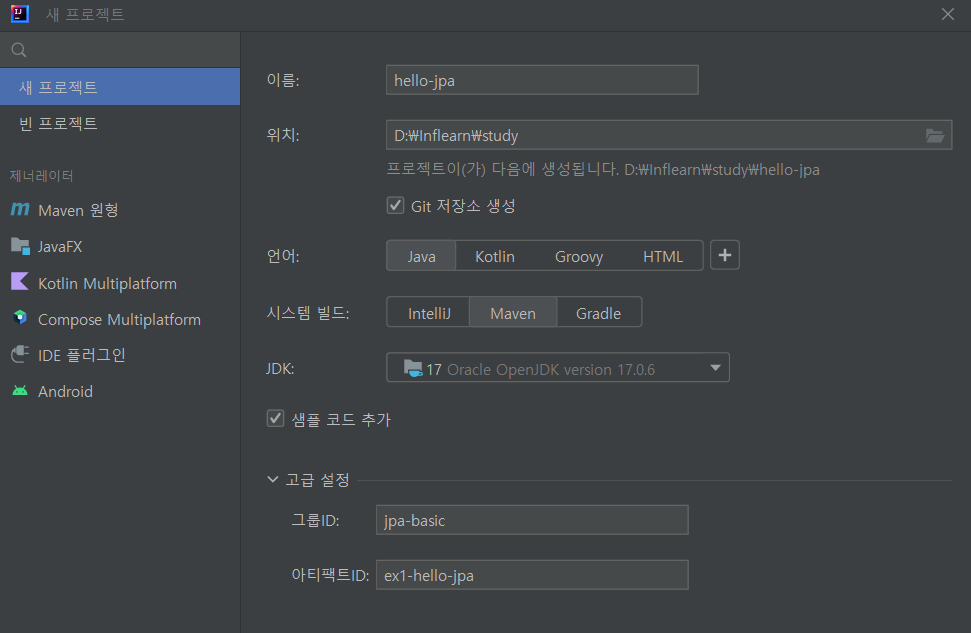Screen dimensions: 971x633
Task: Click the project creation path hint text
Action: pyautogui.click(x=603, y=169)
